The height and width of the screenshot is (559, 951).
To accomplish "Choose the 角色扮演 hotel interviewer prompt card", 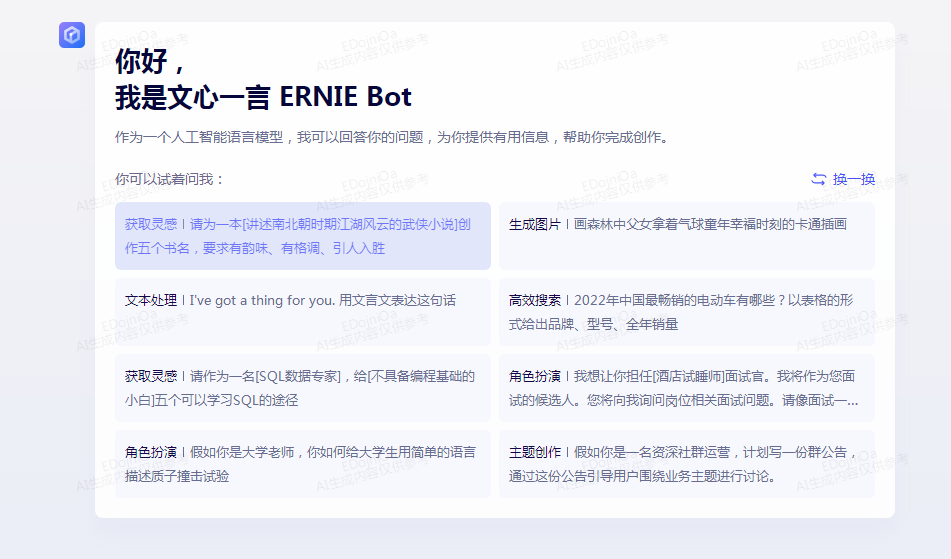I will coord(686,388).
